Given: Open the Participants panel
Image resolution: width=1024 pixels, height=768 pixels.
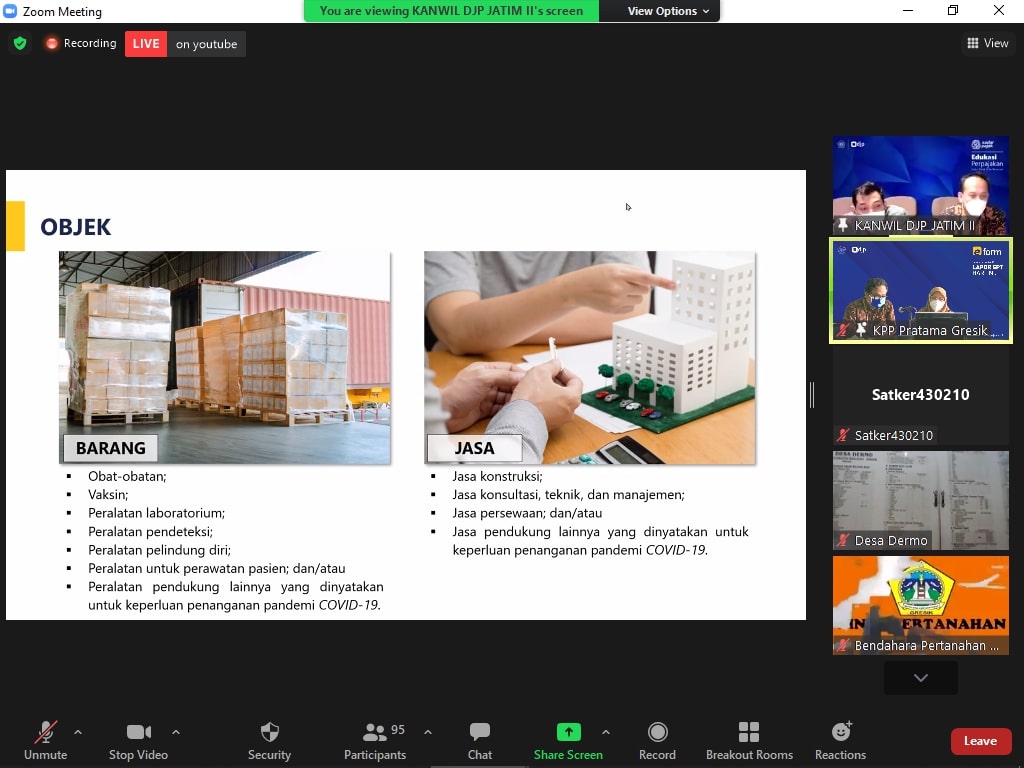Looking at the screenshot, I should point(375,740).
